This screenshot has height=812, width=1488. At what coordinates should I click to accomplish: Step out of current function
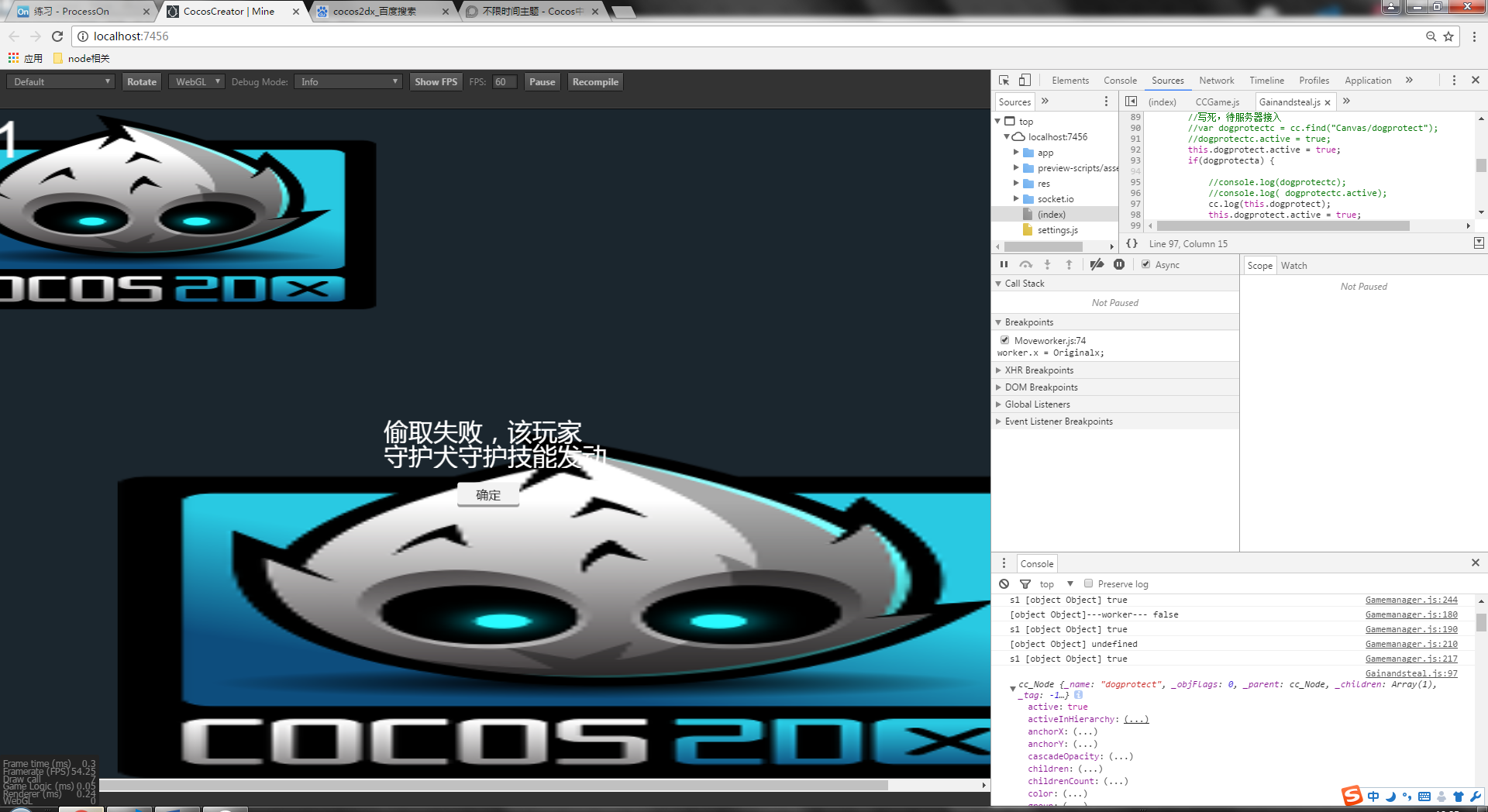tap(1069, 265)
